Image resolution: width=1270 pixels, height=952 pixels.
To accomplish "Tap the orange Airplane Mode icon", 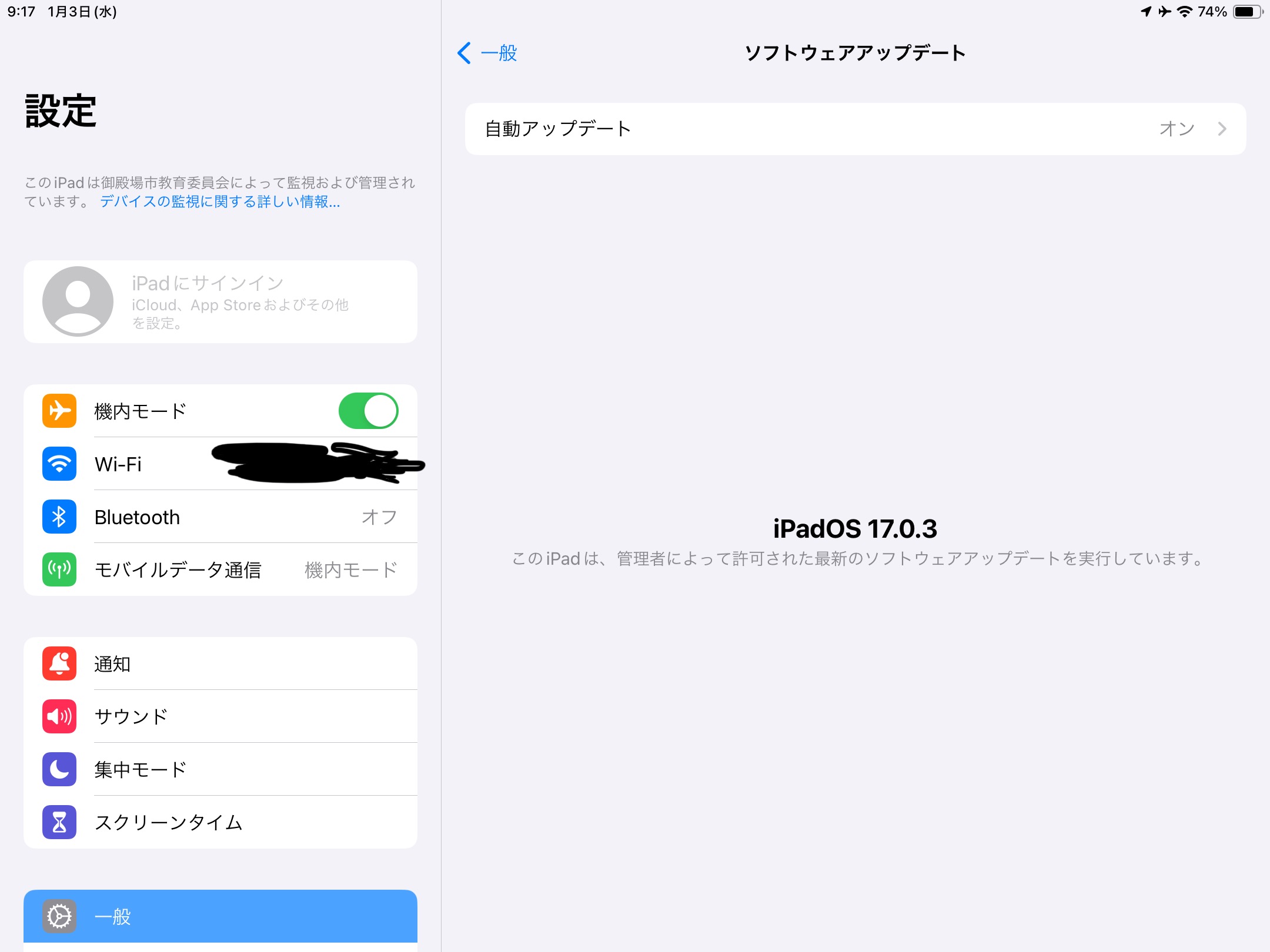I will click(59, 411).
